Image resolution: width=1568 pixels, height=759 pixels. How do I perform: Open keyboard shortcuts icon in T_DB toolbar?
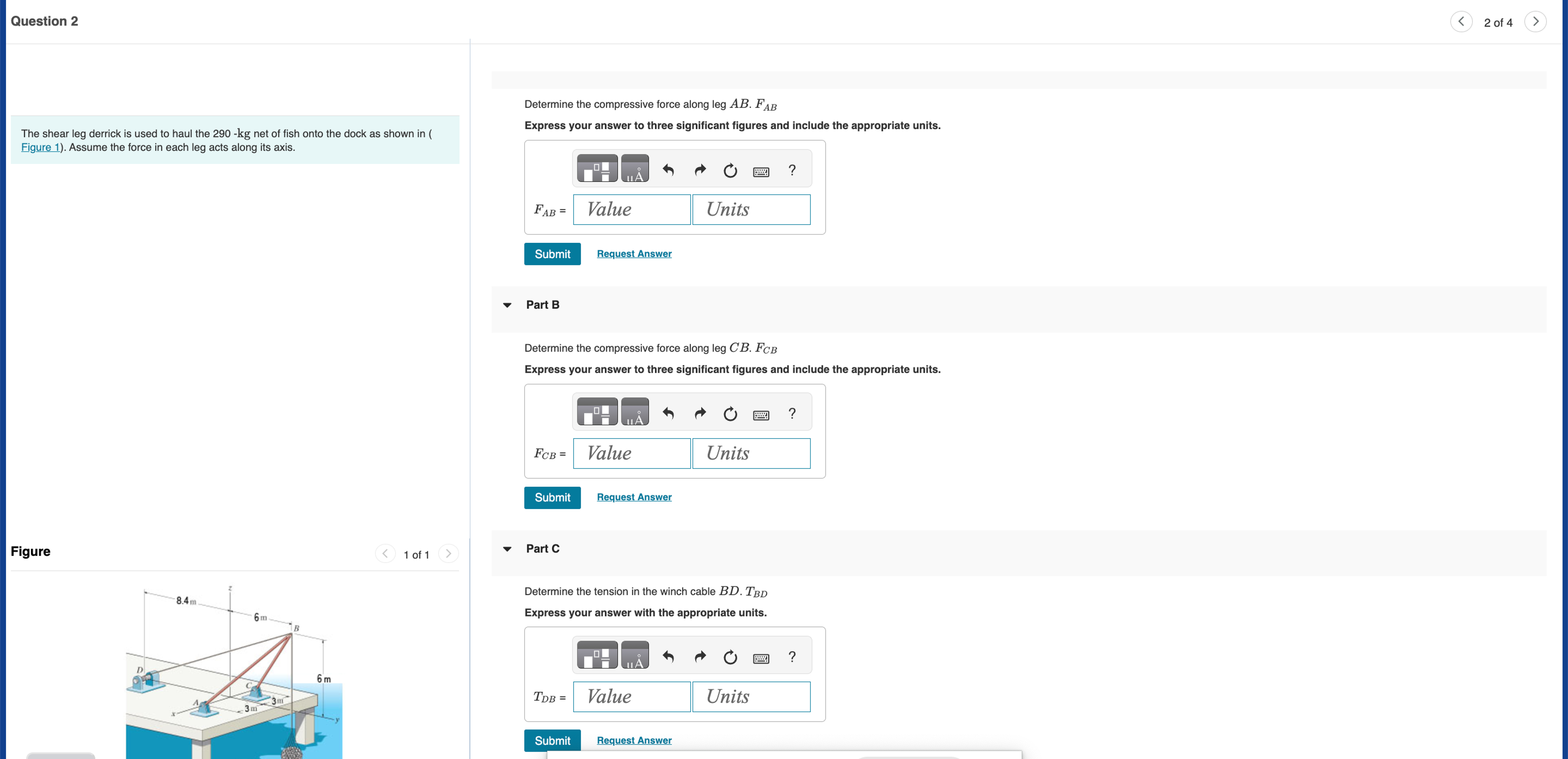pos(761,658)
